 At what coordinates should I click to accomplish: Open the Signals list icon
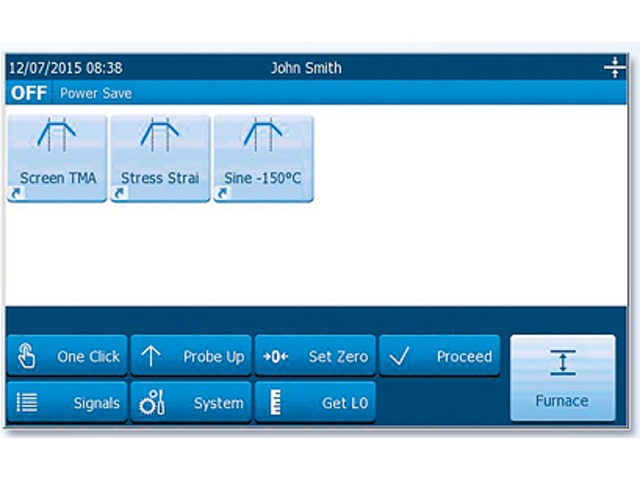26,403
